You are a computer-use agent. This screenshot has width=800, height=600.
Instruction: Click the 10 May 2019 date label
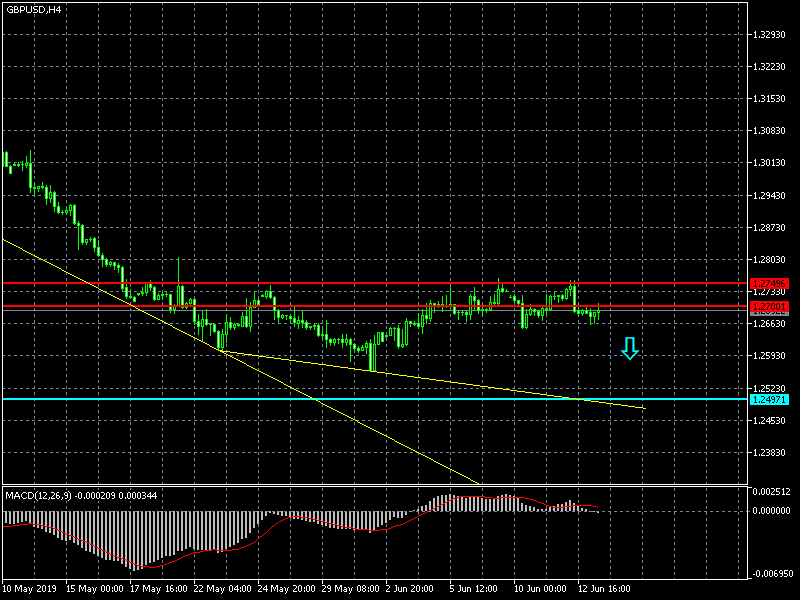click(30, 589)
